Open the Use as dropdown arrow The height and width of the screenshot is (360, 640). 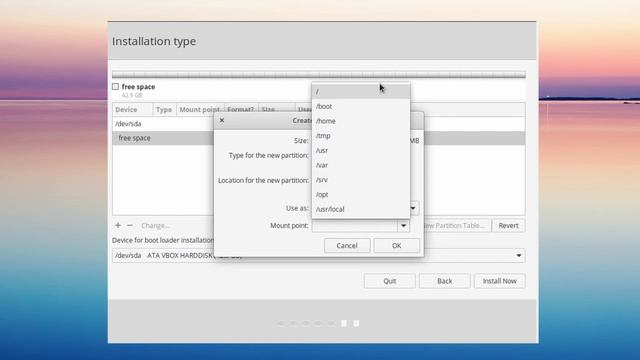pos(413,208)
